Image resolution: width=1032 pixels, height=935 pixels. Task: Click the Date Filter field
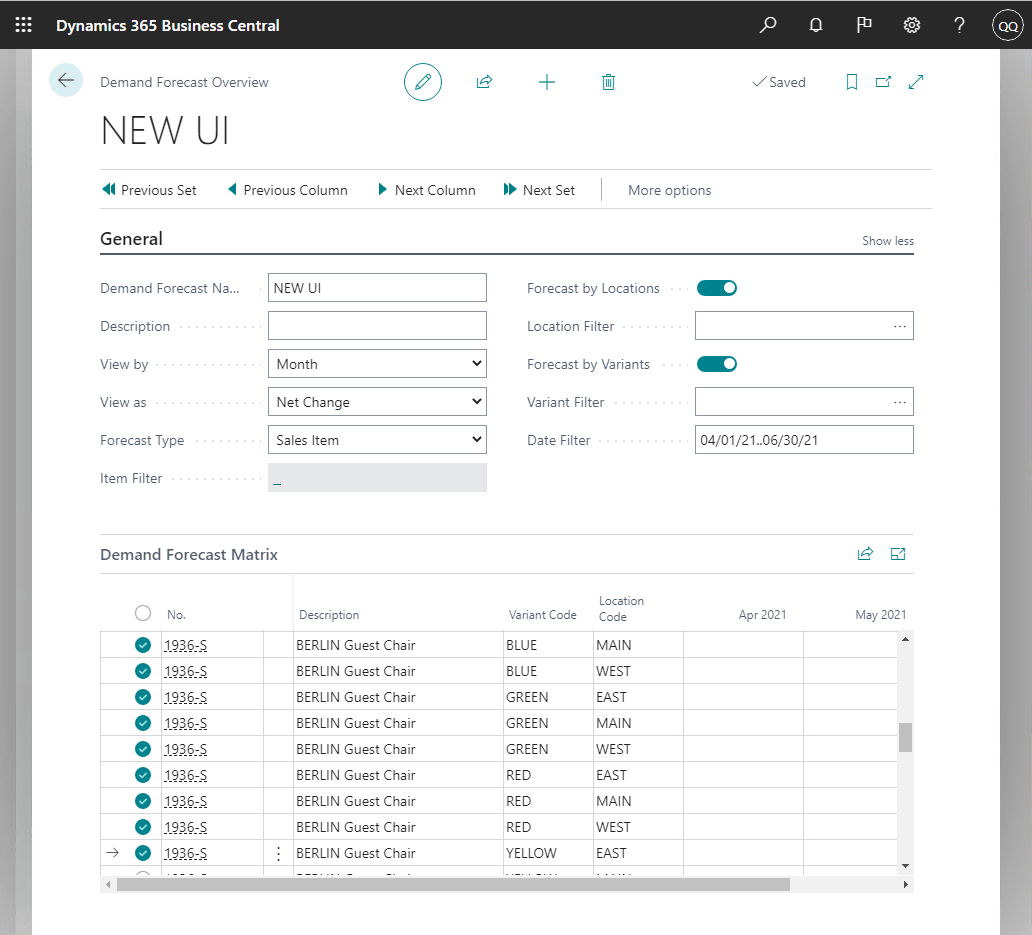[804, 440]
